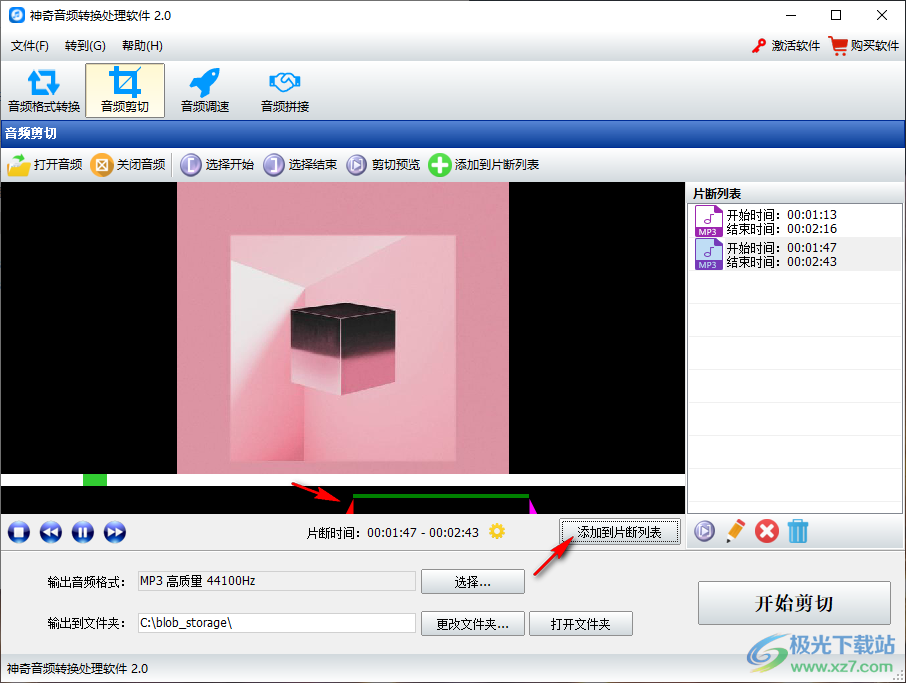Click red start marker on timeline
Viewport: 906px width, 683px height.
(350, 507)
